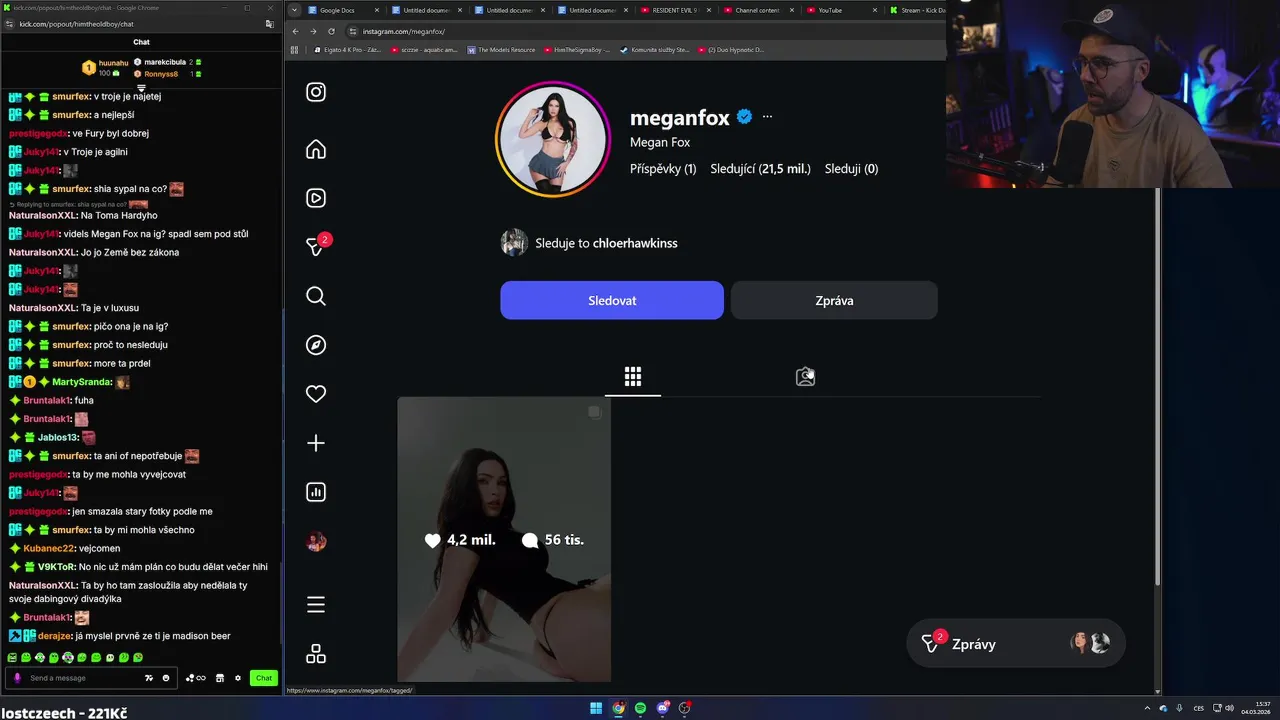Open the bookmarks apps grid icon
Image resolution: width=1280 pixels, height=720 pixels.
(294, 49)
